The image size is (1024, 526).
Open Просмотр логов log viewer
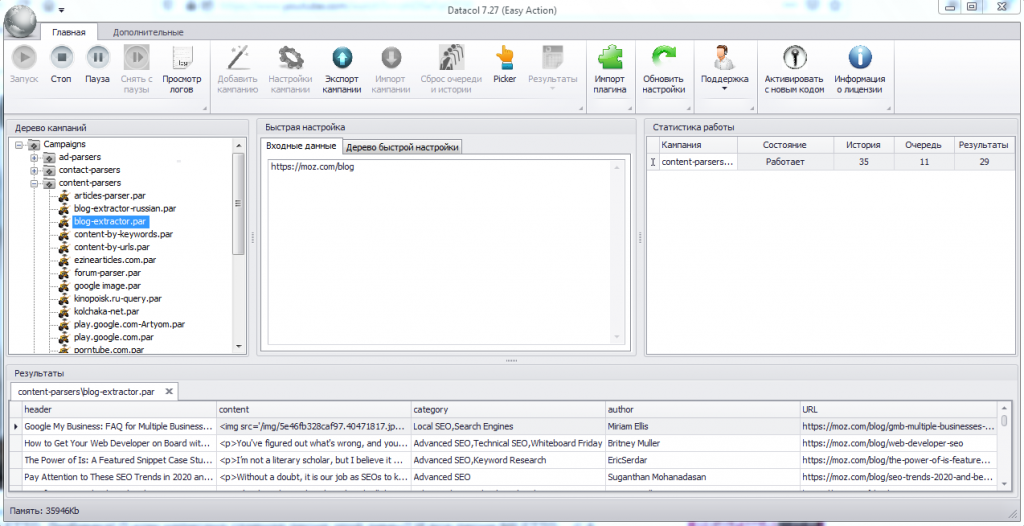click(x=182, y=59)
